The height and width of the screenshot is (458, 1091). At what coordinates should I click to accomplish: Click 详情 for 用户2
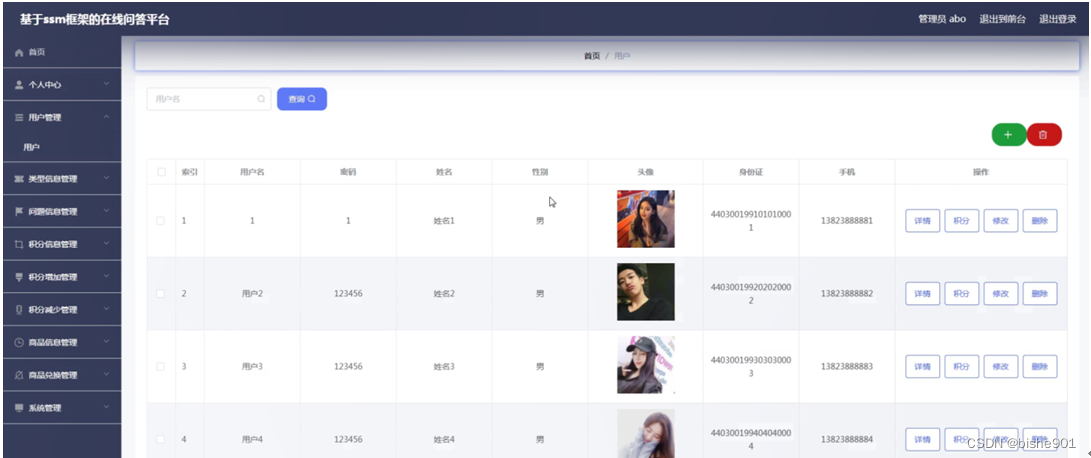[923, 294]
